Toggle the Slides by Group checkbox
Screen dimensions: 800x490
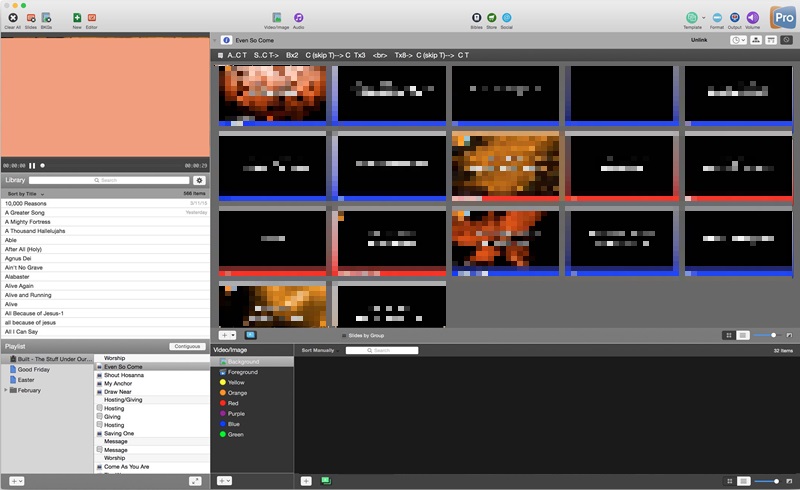tap(344, 335)
